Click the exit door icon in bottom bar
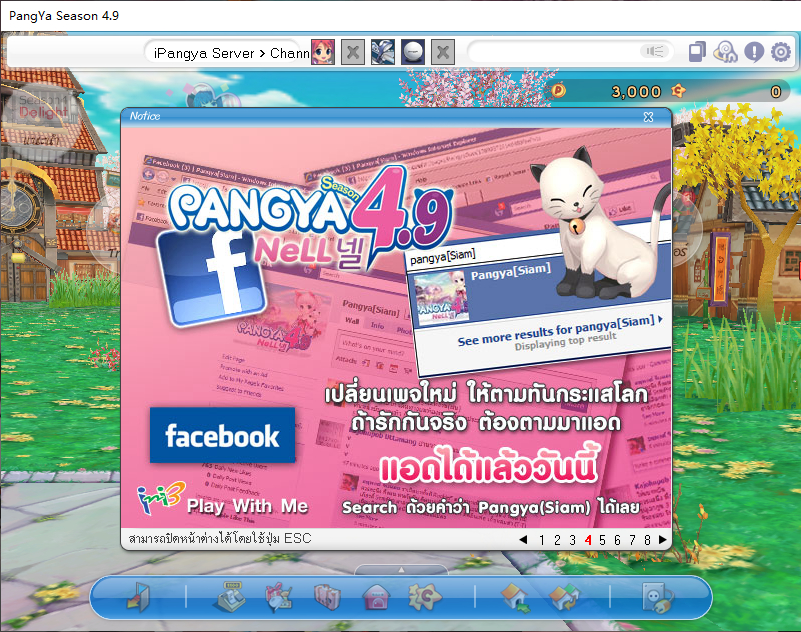Image resolution: width=801 pixels, height=632 pixels. click(x=138, y=597)
